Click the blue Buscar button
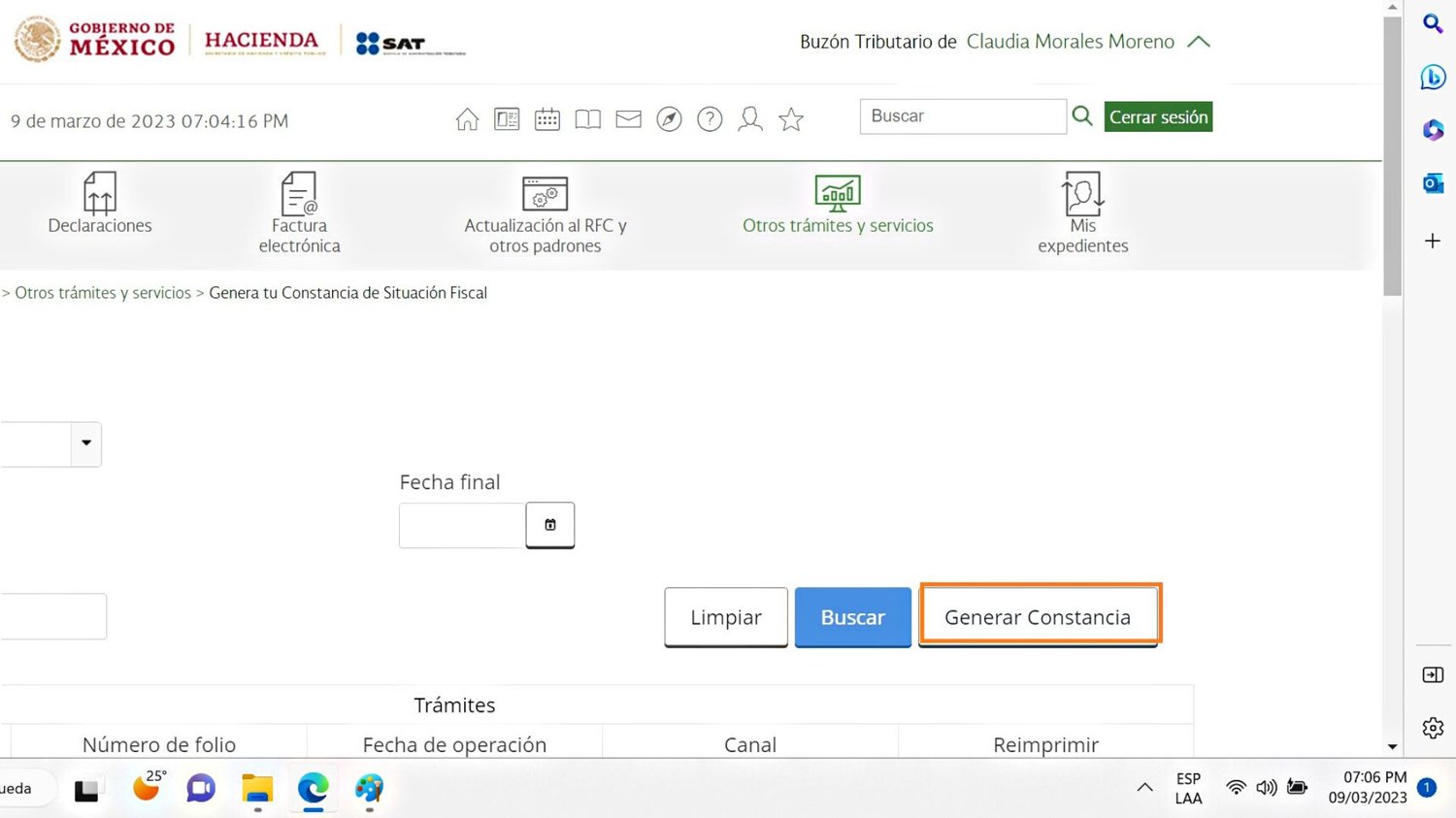Image resolution: width=1456 pixels, height=818 pixels. point(852,617)
